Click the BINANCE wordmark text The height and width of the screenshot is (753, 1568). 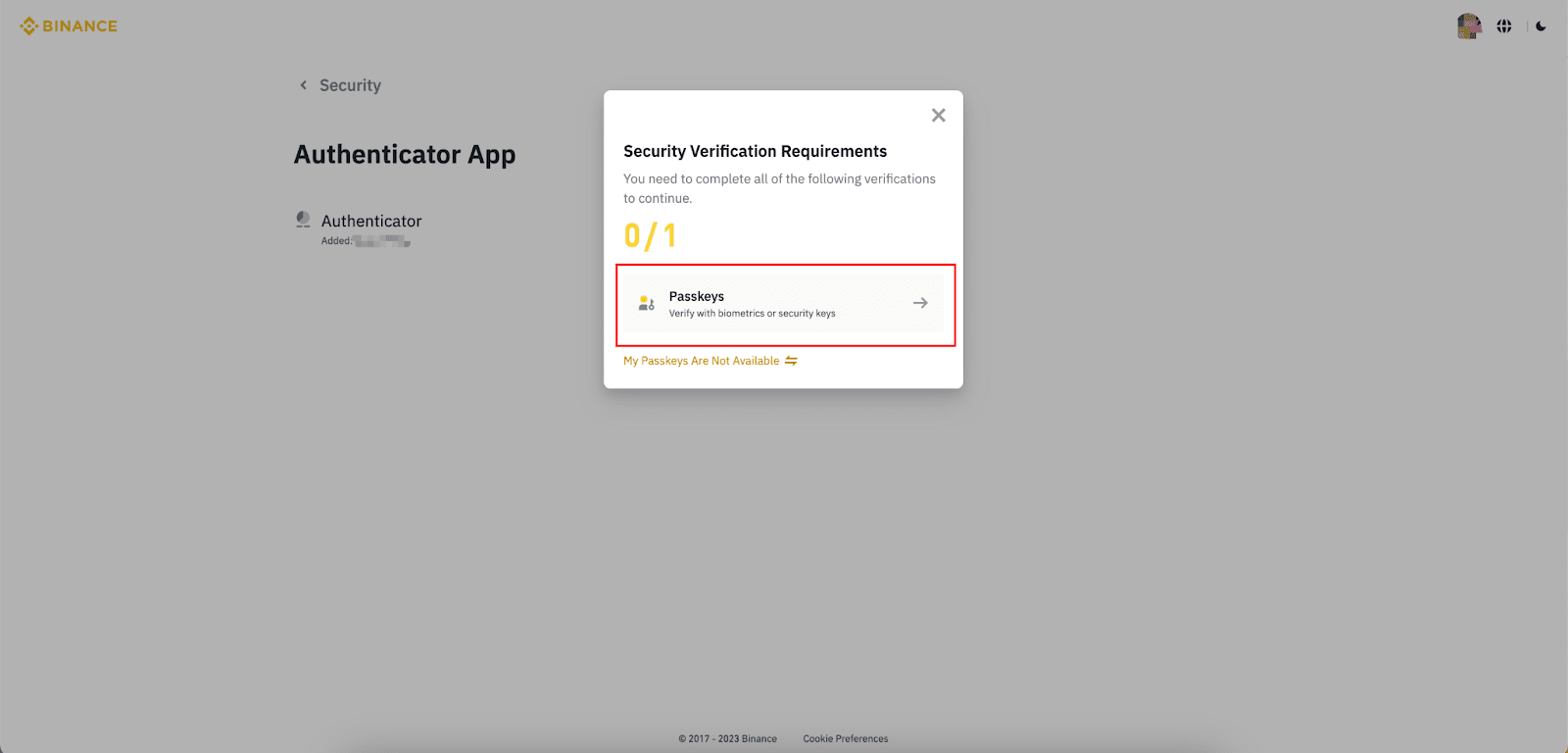79,26
